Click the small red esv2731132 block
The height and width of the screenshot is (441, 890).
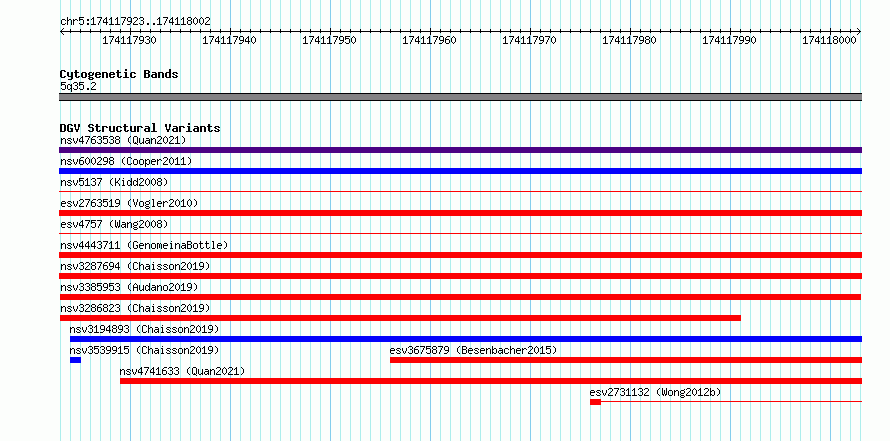[x=595, y=402]
